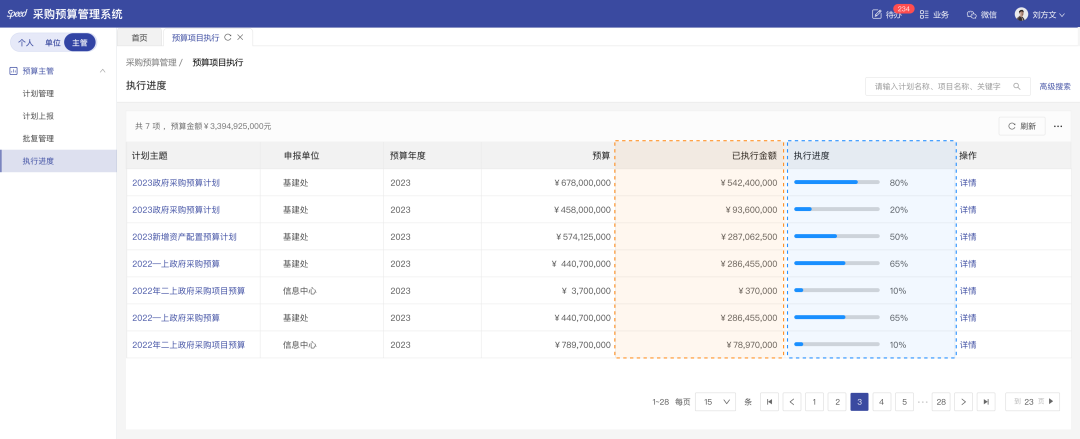Click the 采购预算管理 breadcrumb
The image size is (1080, 439).
(151, 63)
